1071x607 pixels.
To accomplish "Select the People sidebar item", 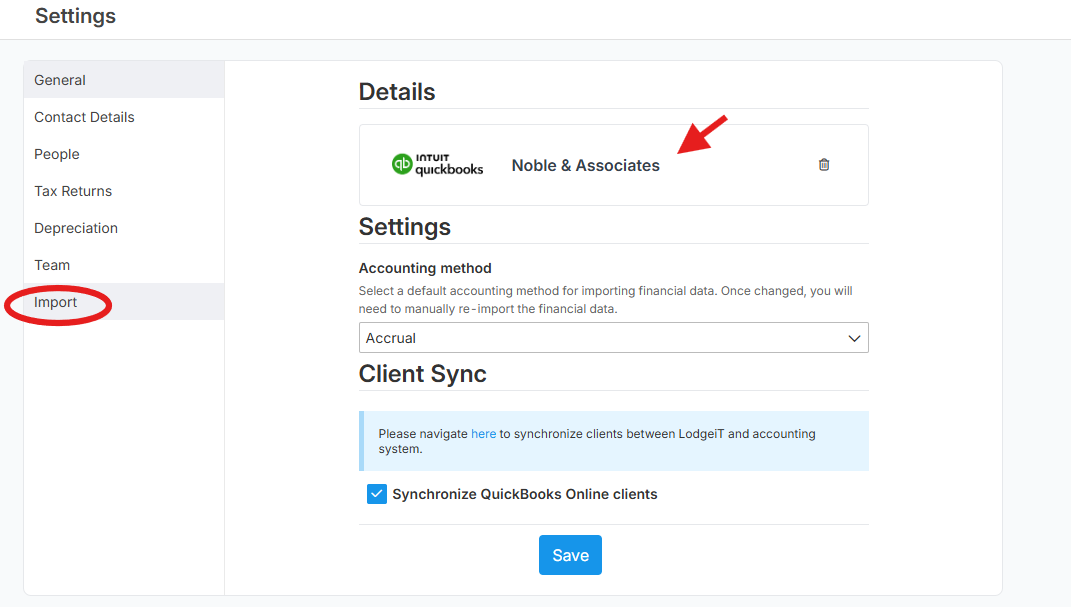I will tap(124, 154).
